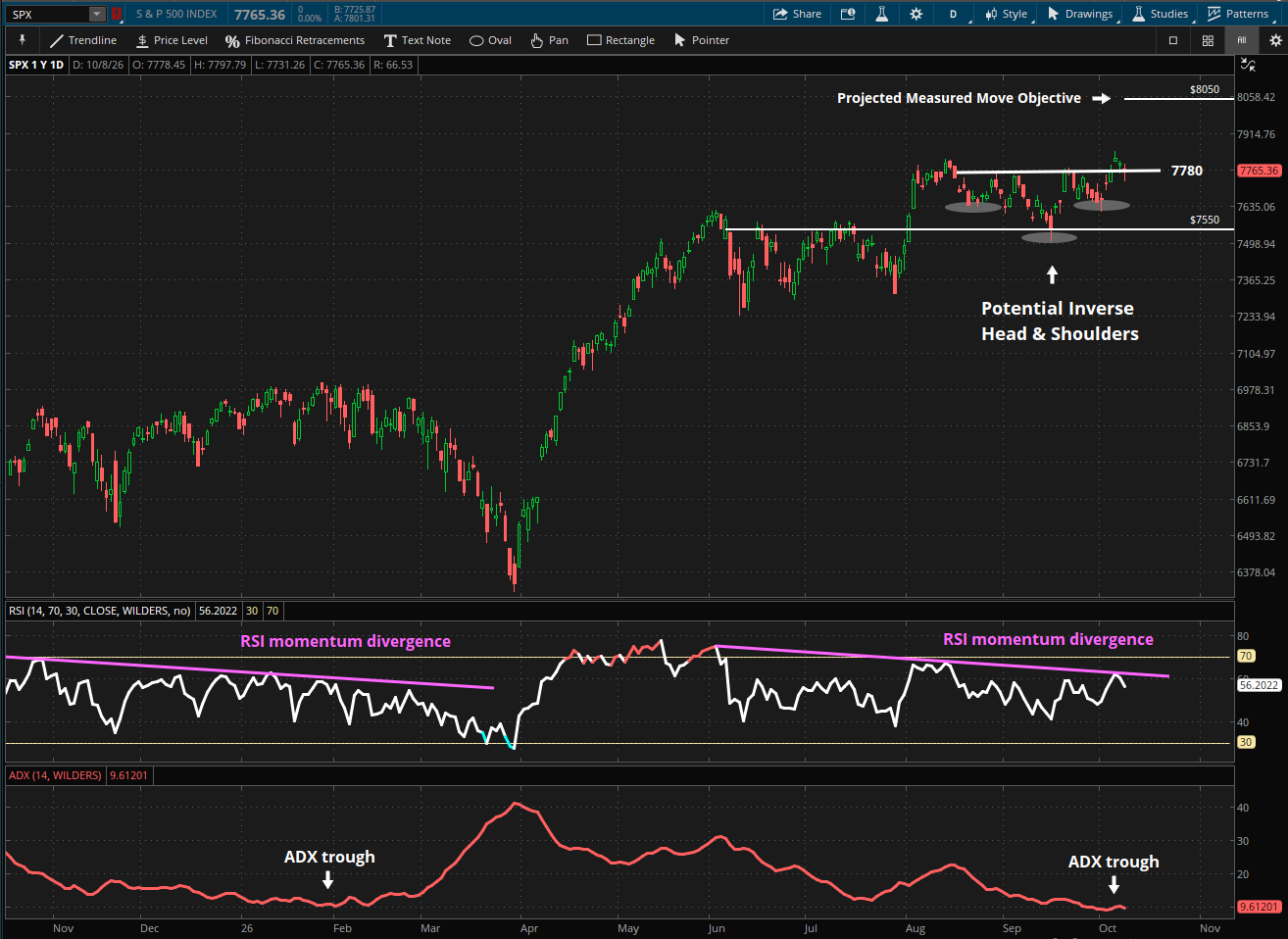Click the SPX symbol entry field
This screenshot has height=939, width=1288.
pyautogui.click(x=48, y=14)
